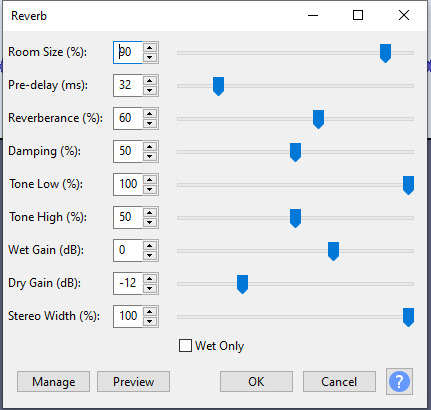
Task: Click the Pre-delay slider thumb
Action: click(218, 86)
